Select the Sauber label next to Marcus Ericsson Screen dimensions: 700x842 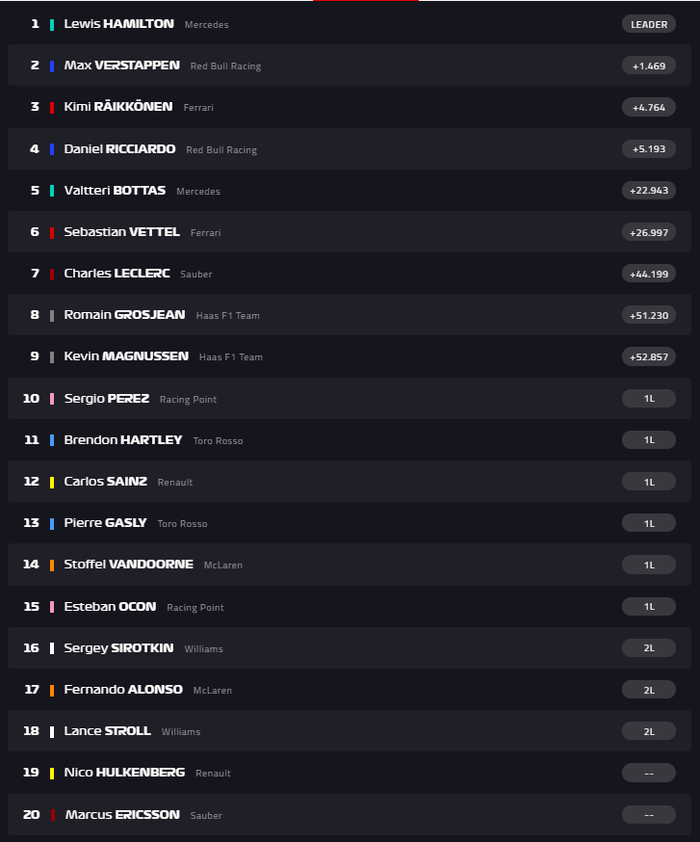(x=206, y=815)
